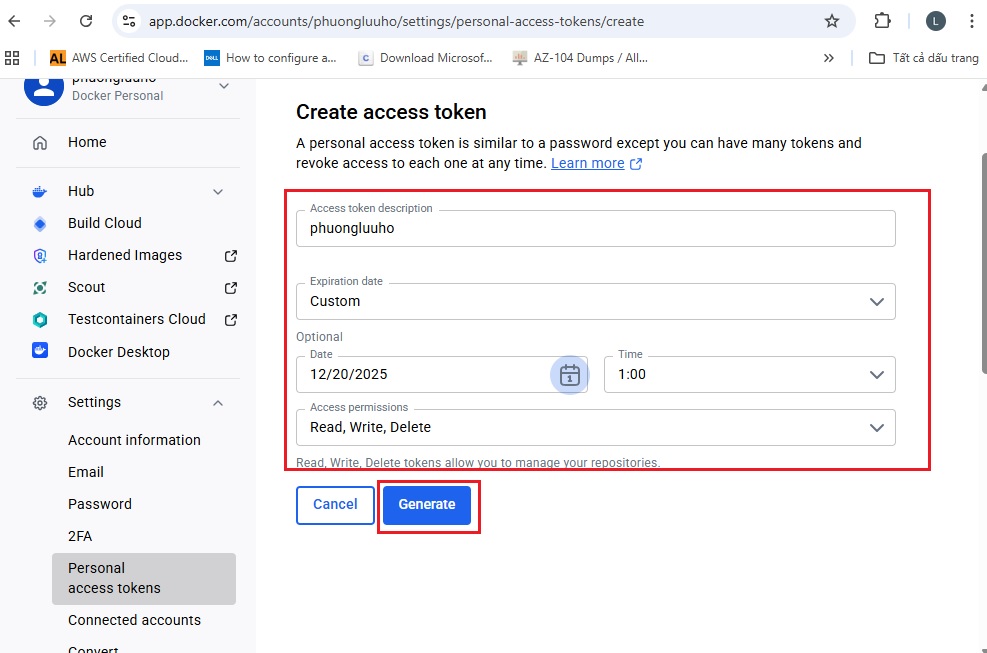Viewport: 987px width, 653px height.
Task: Click the Home icon in sidebar
Action: [x=40, y=142]
